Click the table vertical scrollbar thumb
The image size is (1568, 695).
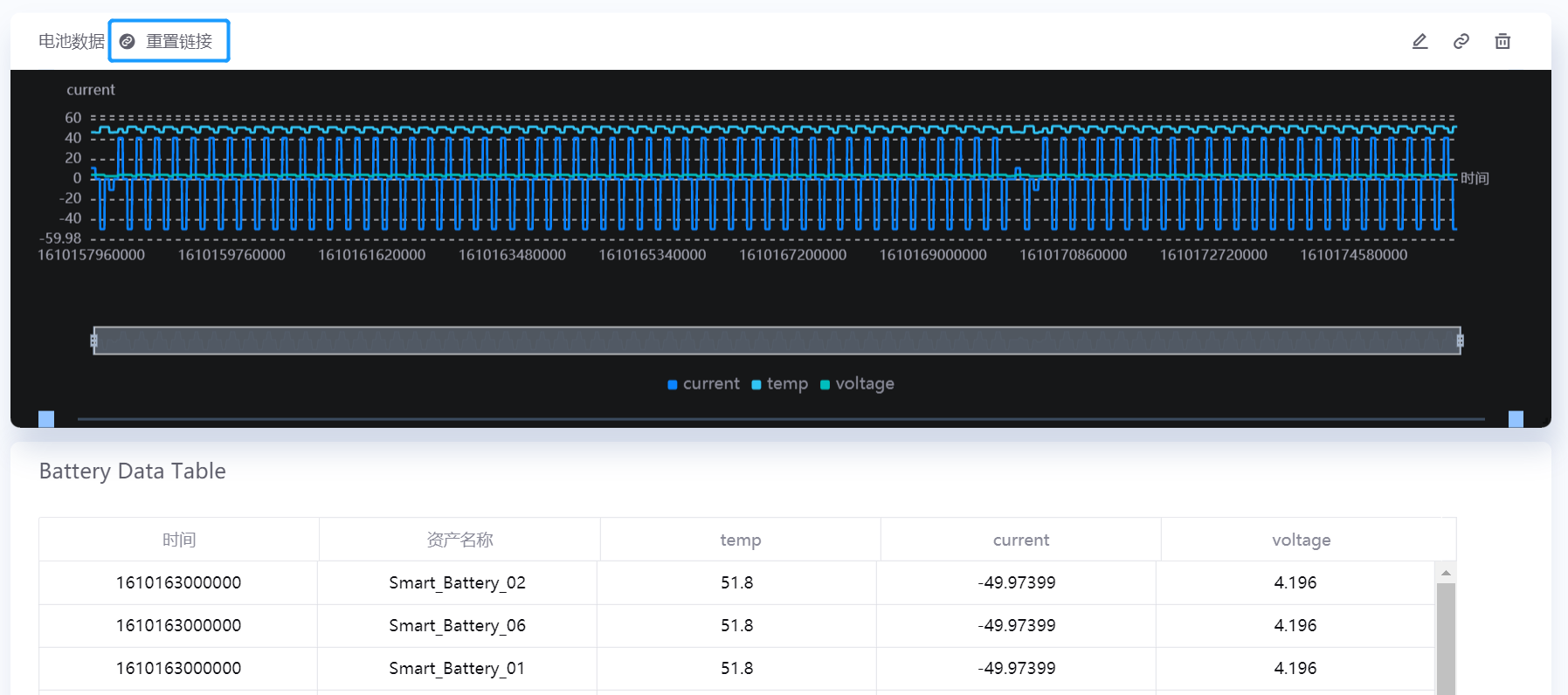point(1446,639)
